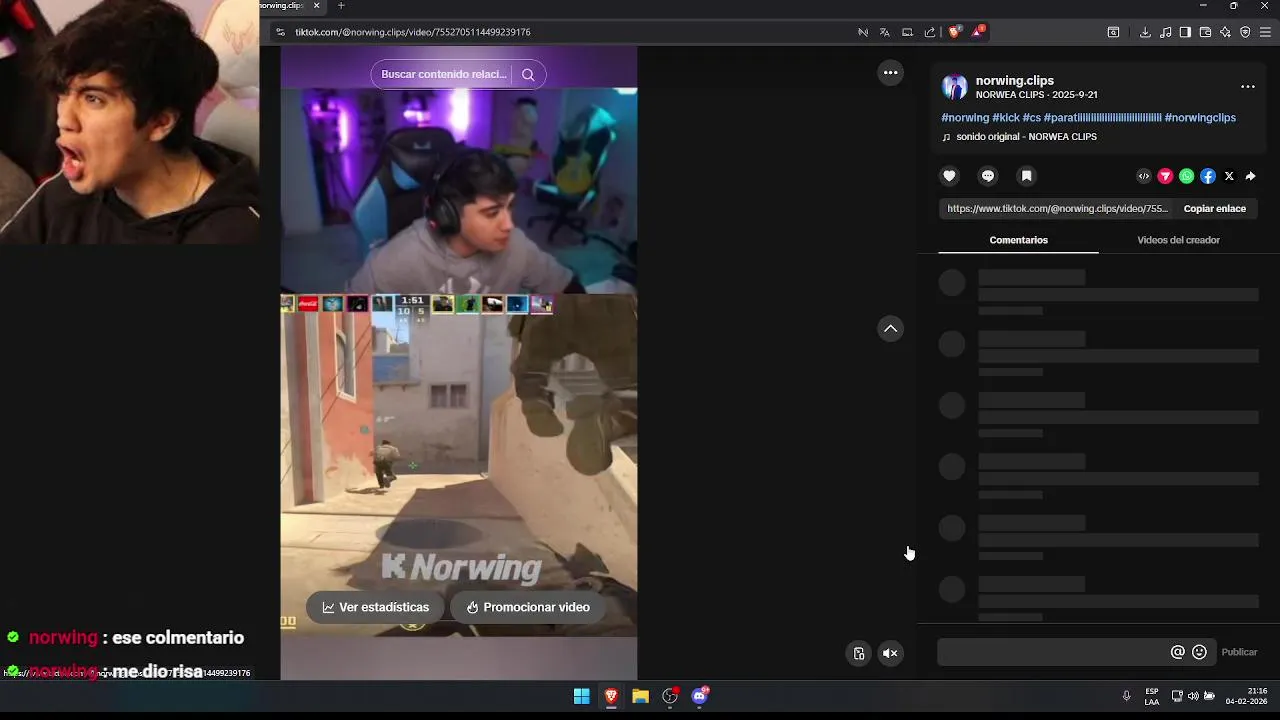The image size is (1280, 720).
Task: Click the norwing.clips profile avatar
Action: pyautogui.click(x=955, y=87)
